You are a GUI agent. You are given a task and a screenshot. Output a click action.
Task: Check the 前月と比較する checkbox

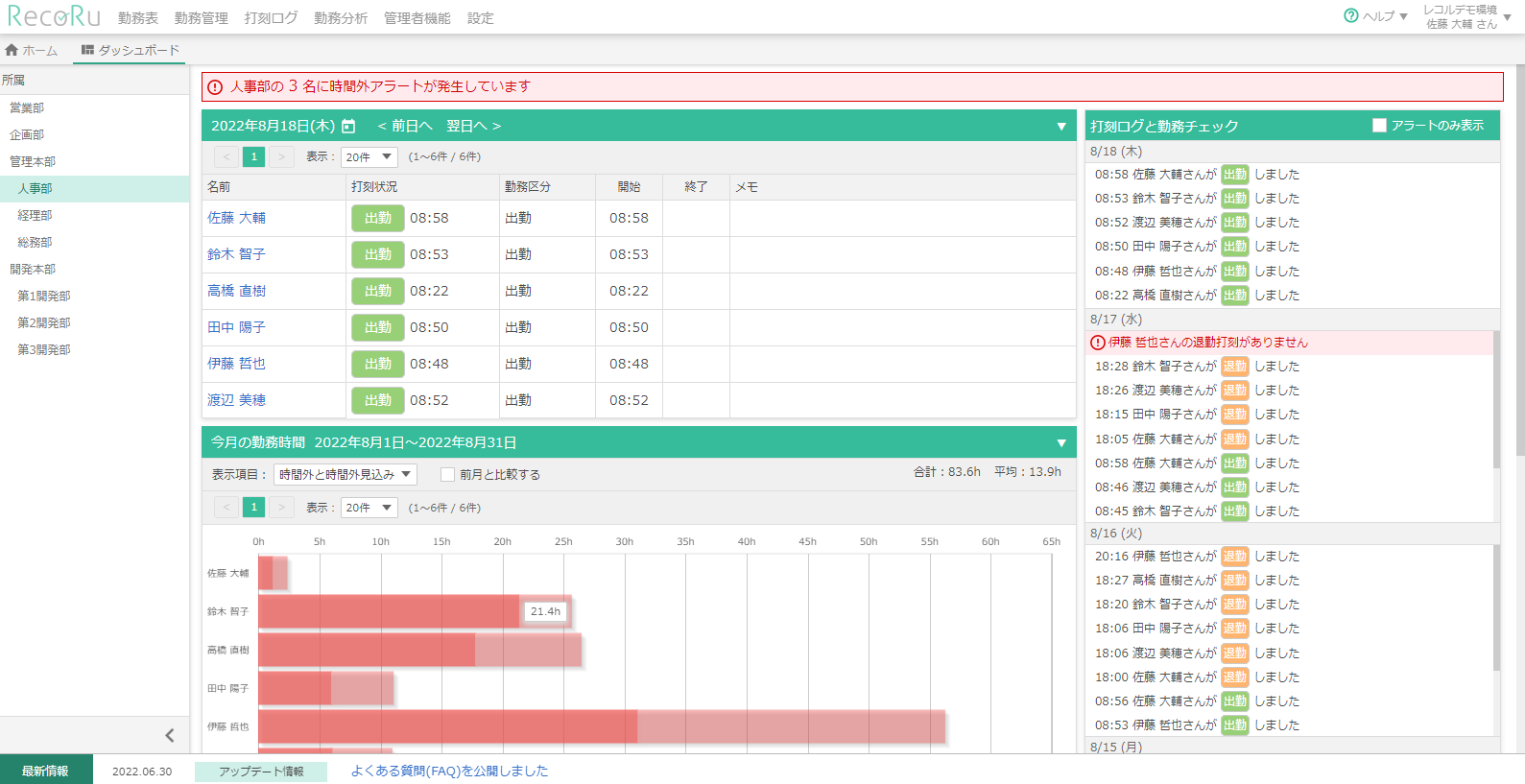(447, 474)
